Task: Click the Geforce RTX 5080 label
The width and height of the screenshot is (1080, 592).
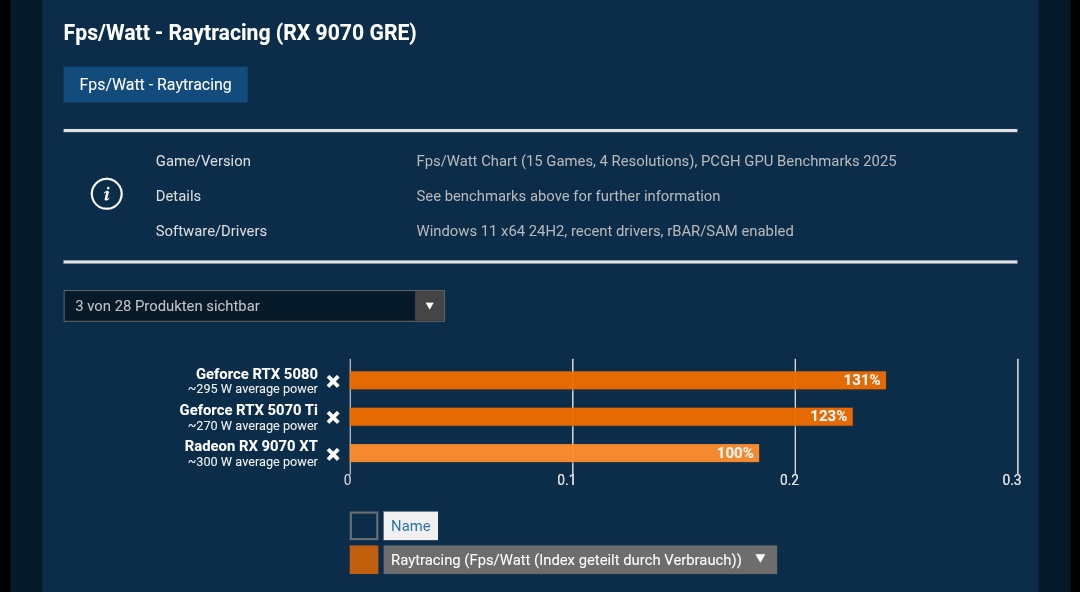Action: [x=257, y=374]
